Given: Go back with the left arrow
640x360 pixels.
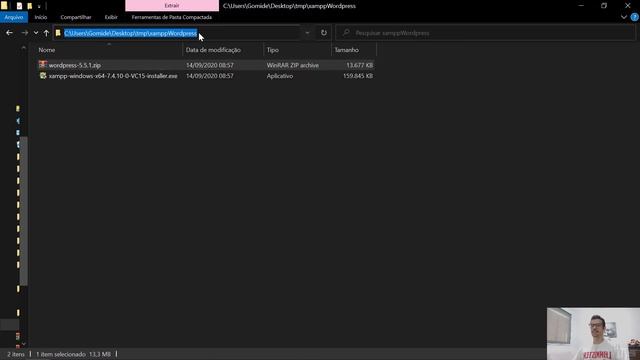Looking at the screenshot, I should click(x=9, y=33).
